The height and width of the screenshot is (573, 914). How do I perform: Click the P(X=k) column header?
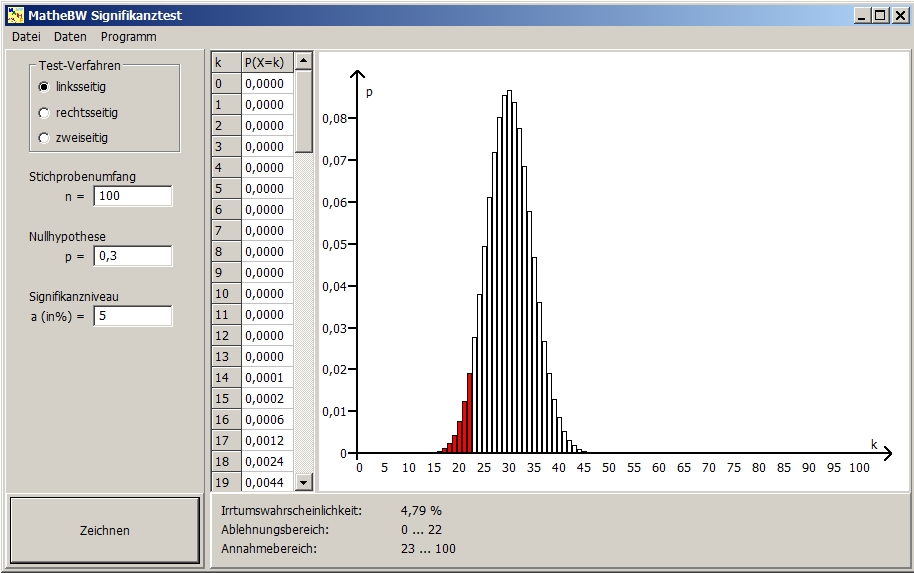268,62
